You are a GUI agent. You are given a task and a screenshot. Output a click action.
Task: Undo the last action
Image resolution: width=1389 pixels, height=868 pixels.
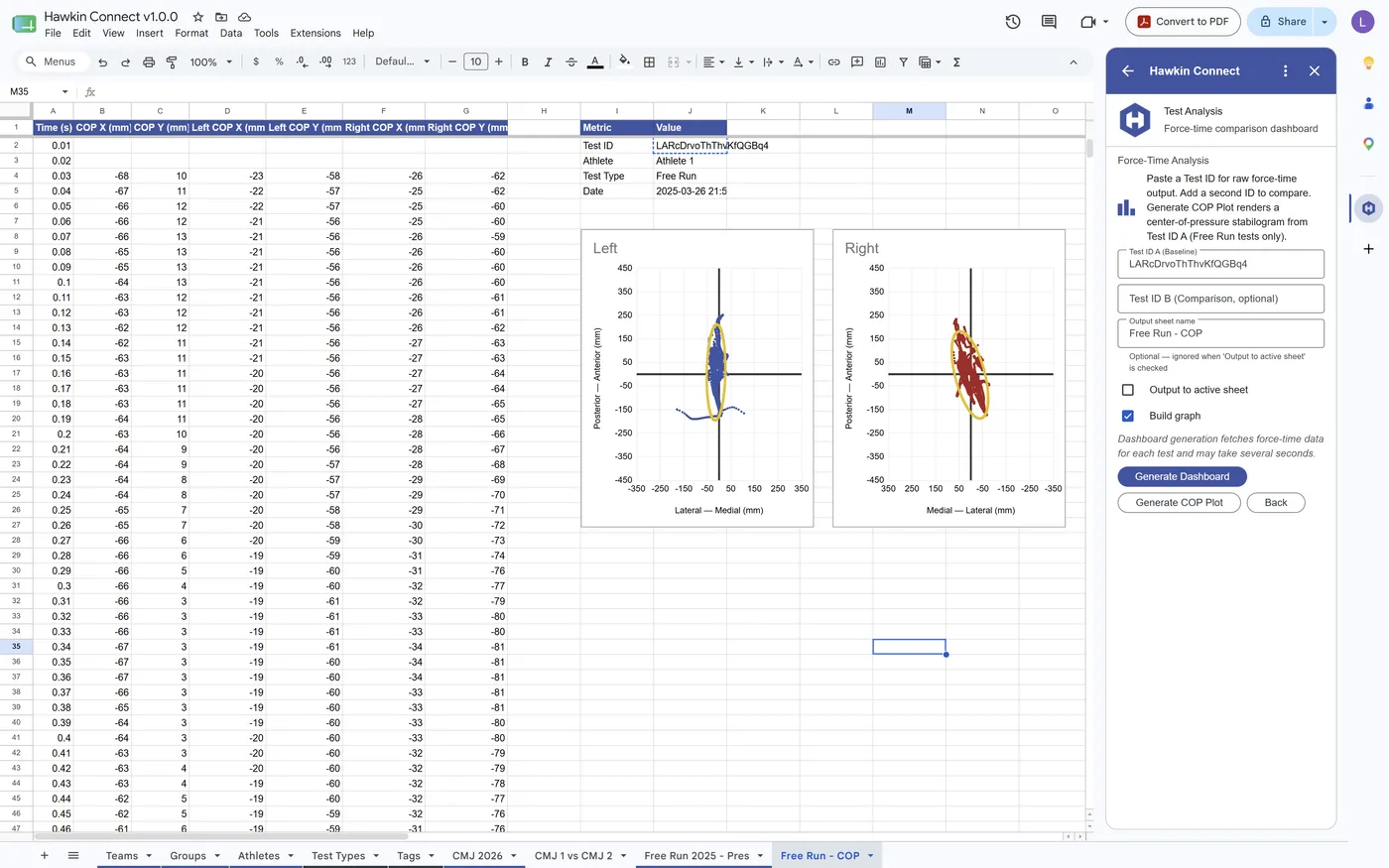[x=102, y=62]
